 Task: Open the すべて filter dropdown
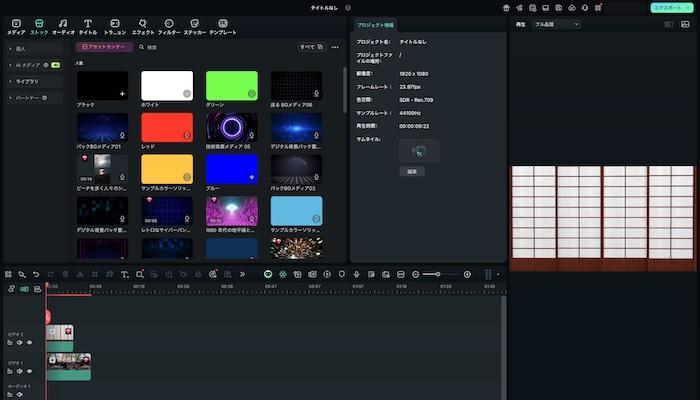312,47
